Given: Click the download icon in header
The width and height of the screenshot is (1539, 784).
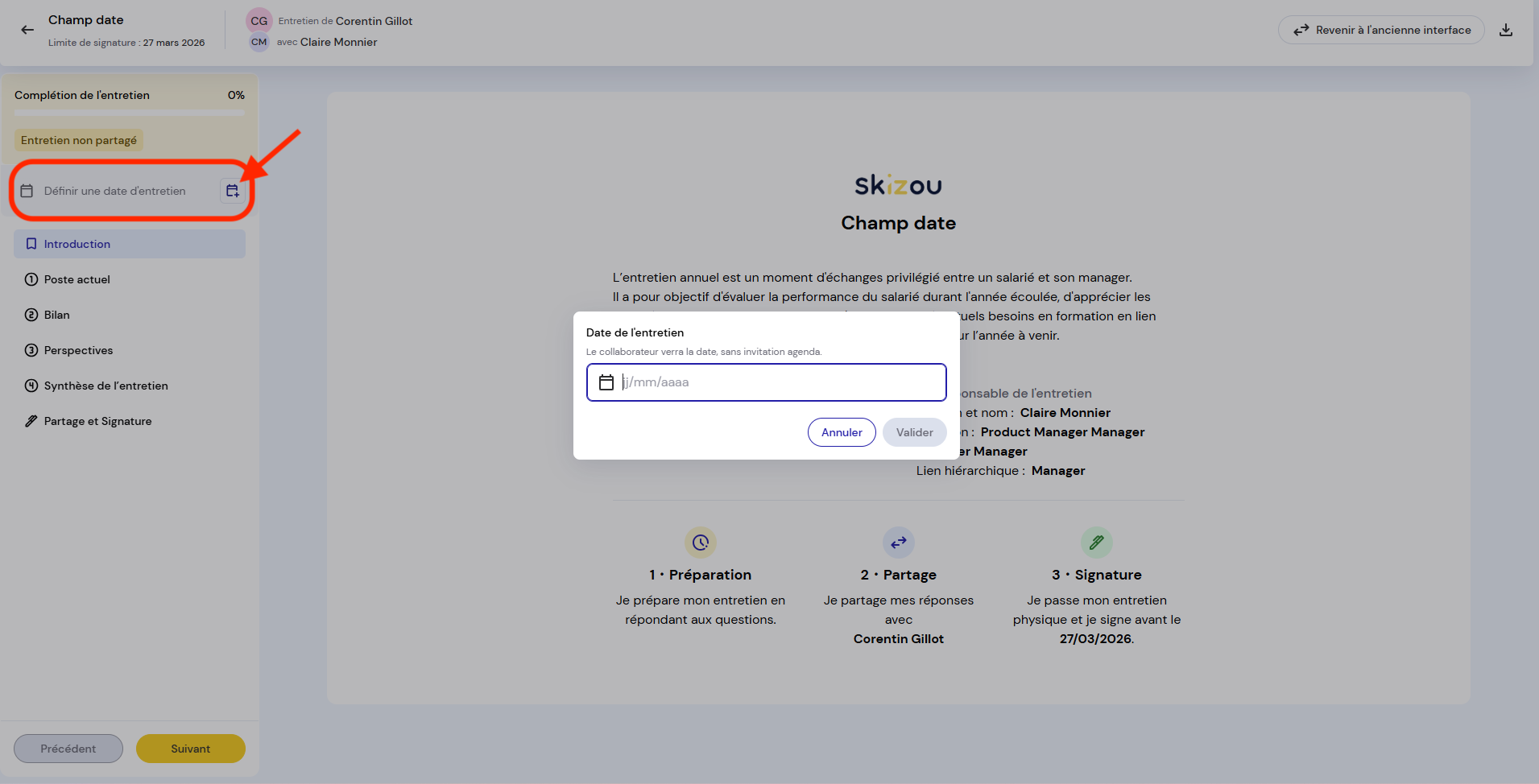Looking at the screenshot, I should coord(1505,30).
